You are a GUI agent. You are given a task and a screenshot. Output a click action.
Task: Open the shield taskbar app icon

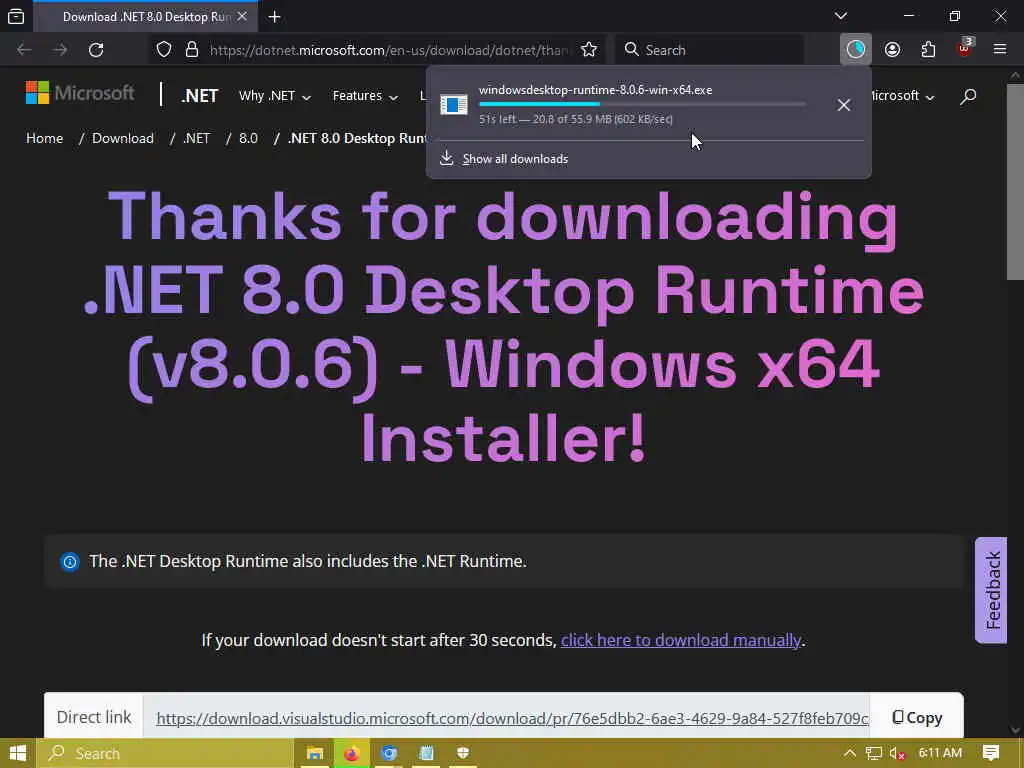[x=463, y=754]
